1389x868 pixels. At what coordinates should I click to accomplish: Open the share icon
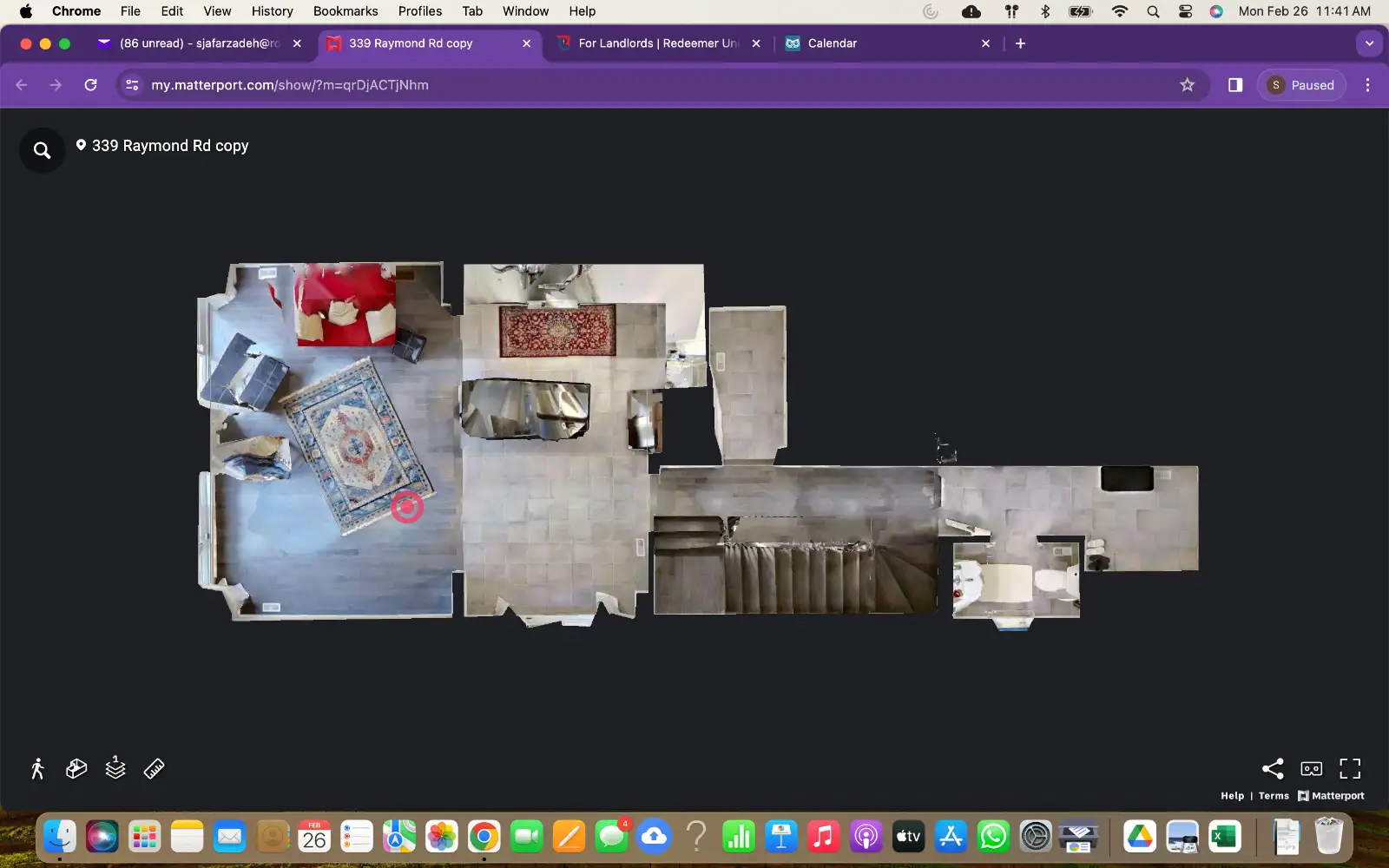1272,768
